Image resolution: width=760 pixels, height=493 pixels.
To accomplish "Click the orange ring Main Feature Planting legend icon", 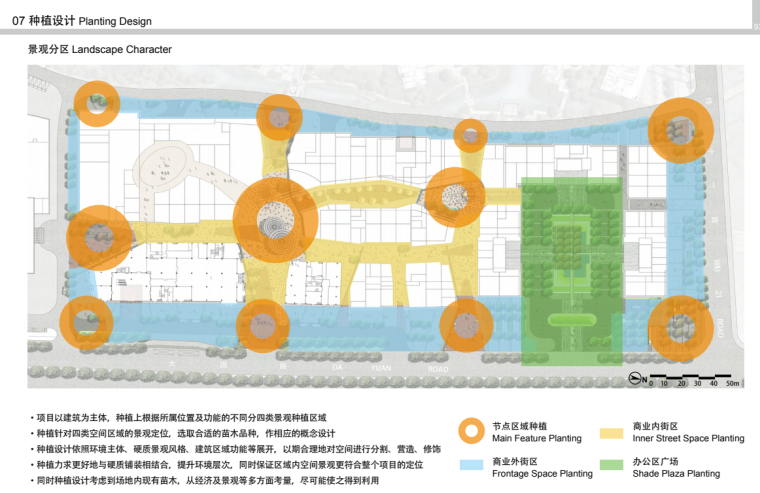I will point(471,431).
